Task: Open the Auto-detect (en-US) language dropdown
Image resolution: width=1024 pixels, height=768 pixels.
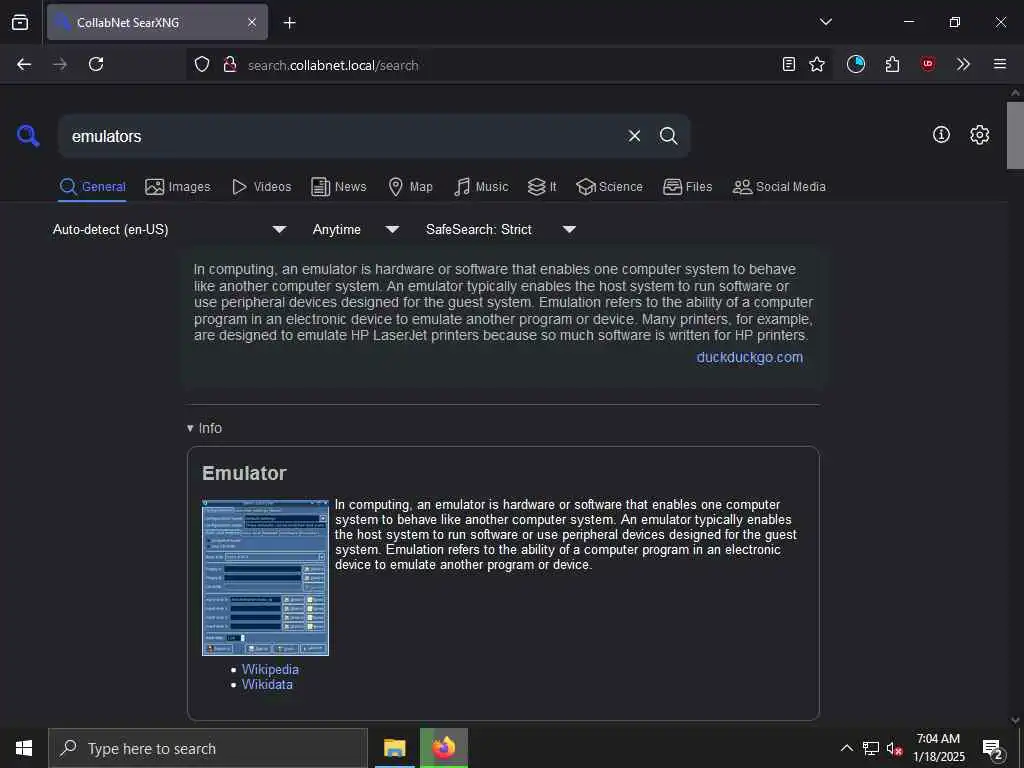Action: pos(170,229)
